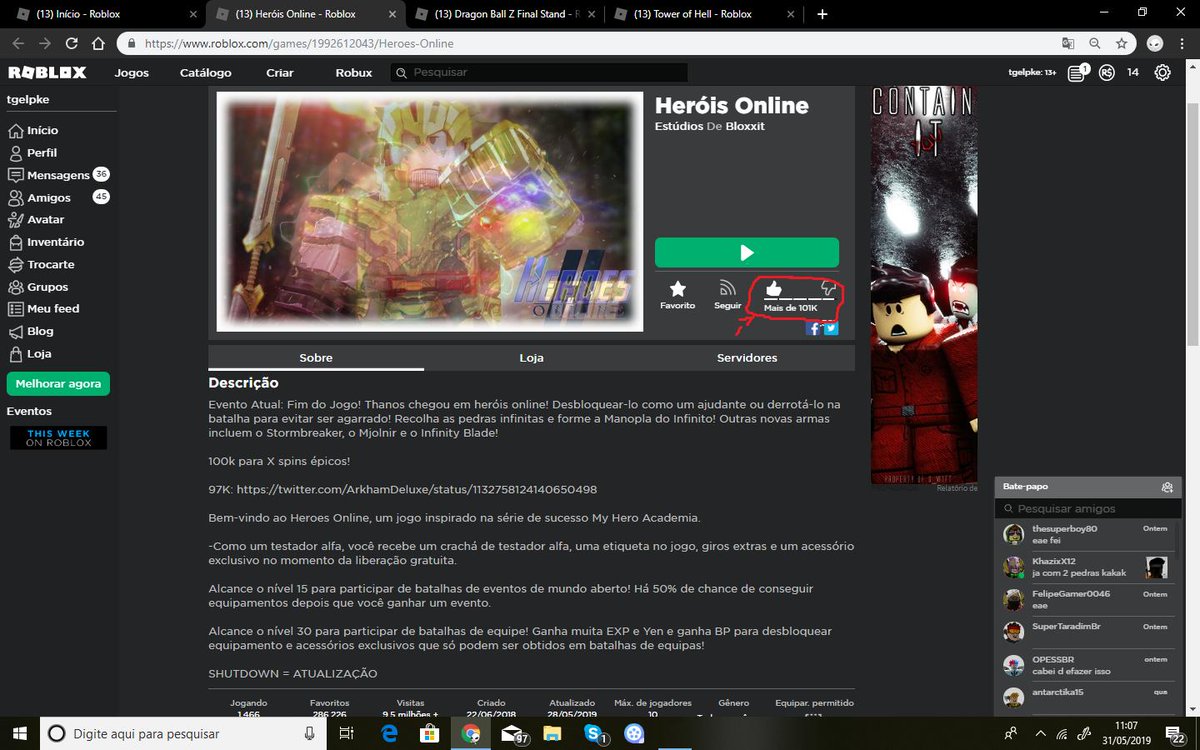
Task: Click the browser home button
Action: click(x=98, y=43)
